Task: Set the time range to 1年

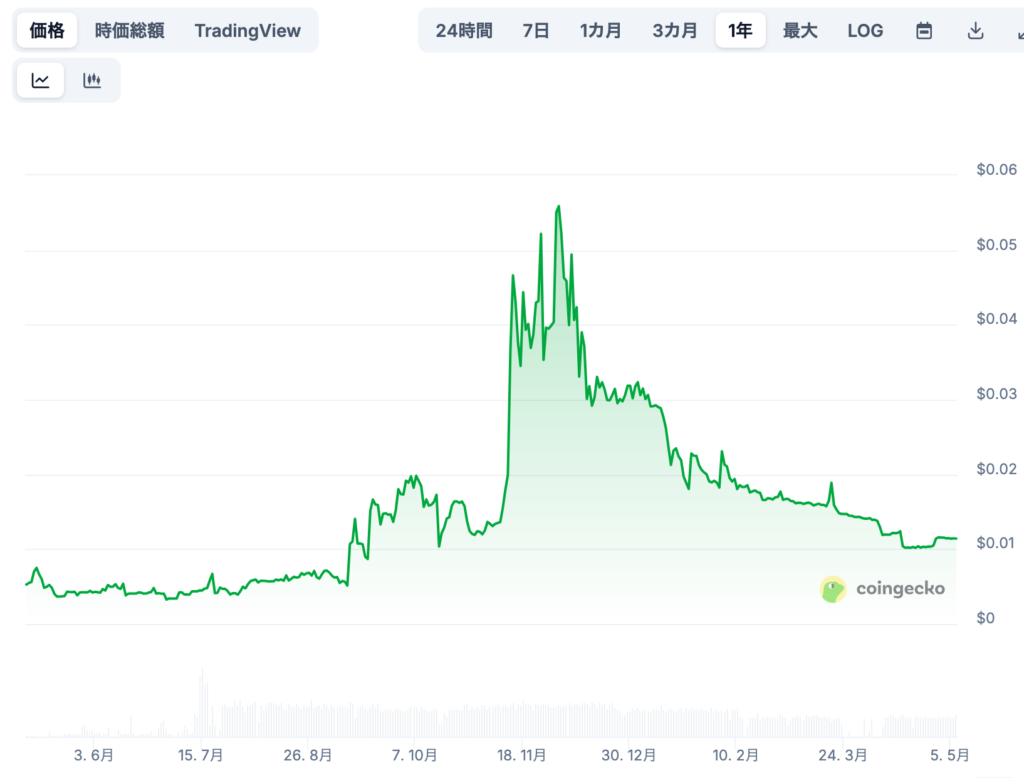Action: point(741,31)
